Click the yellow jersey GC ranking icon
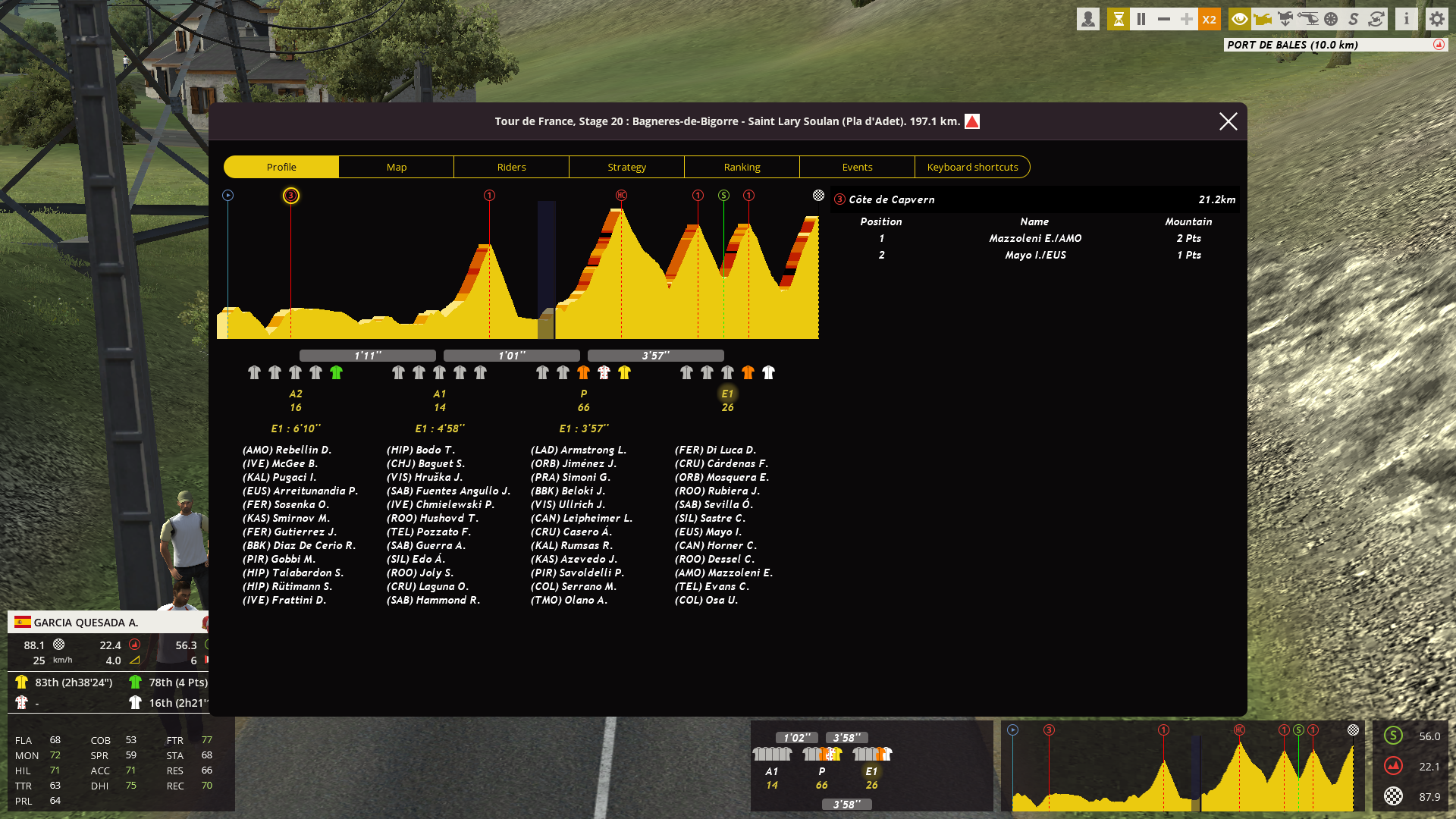This screenshot has width=1456, height=819. click(21, 682)
